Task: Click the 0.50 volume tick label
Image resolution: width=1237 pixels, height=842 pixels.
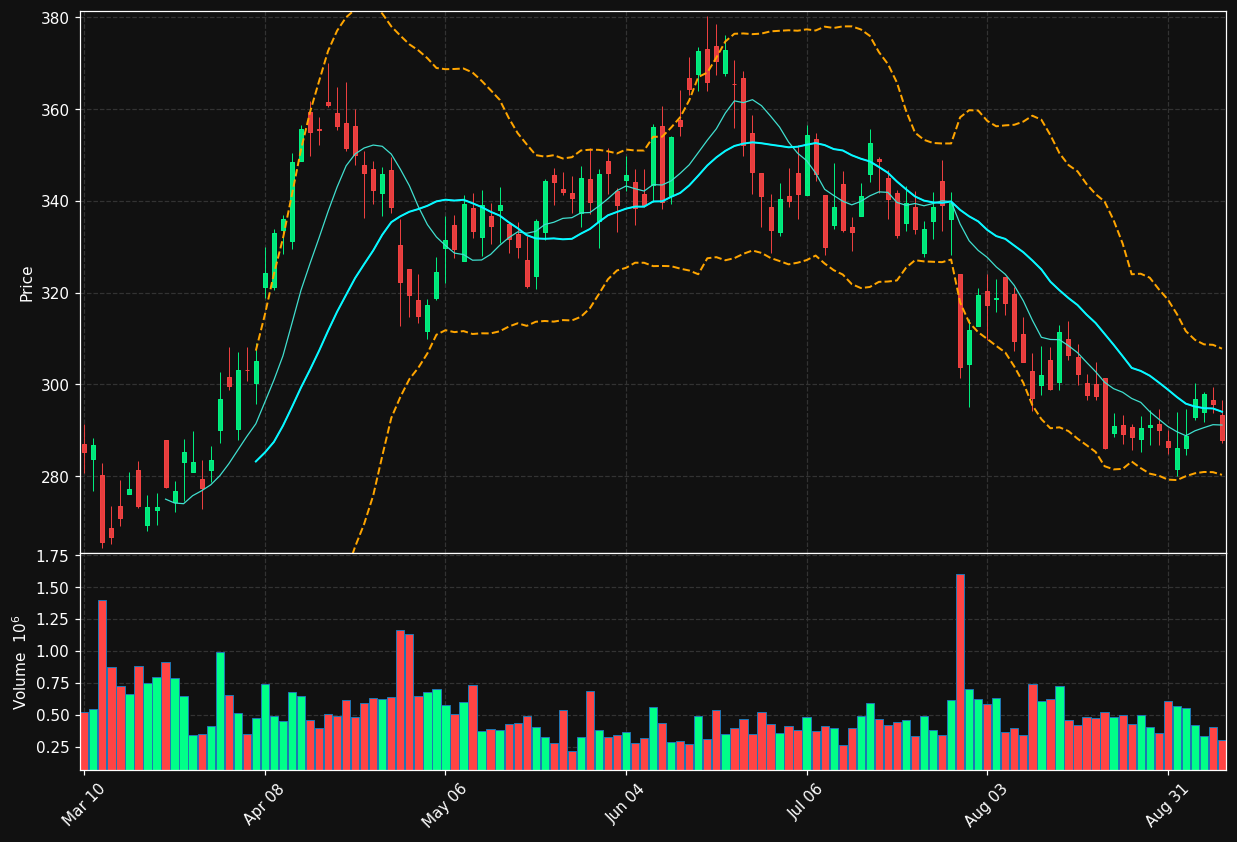Action: [x=51, y=716]
